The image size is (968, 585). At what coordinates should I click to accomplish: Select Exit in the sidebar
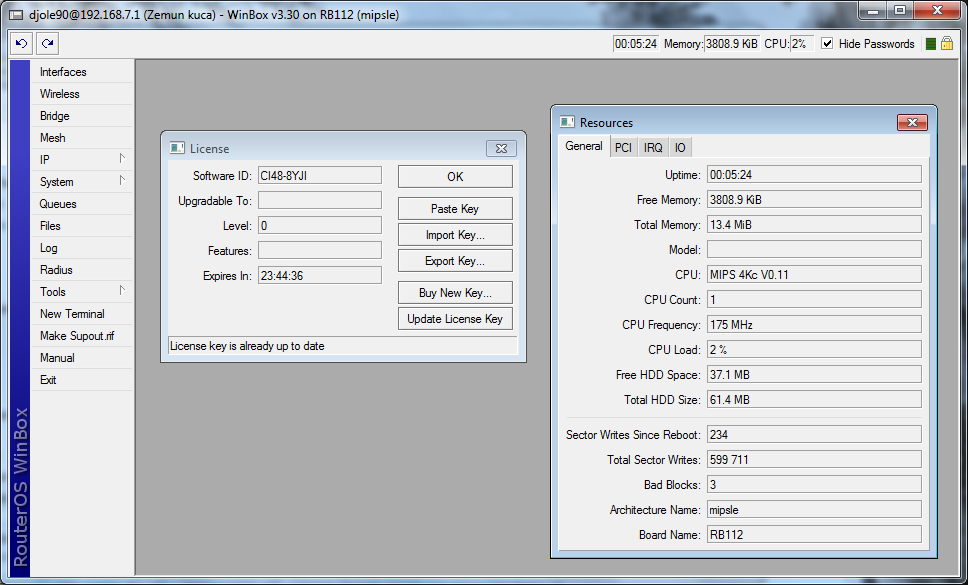pyautogui.click(x=82, y=380)
